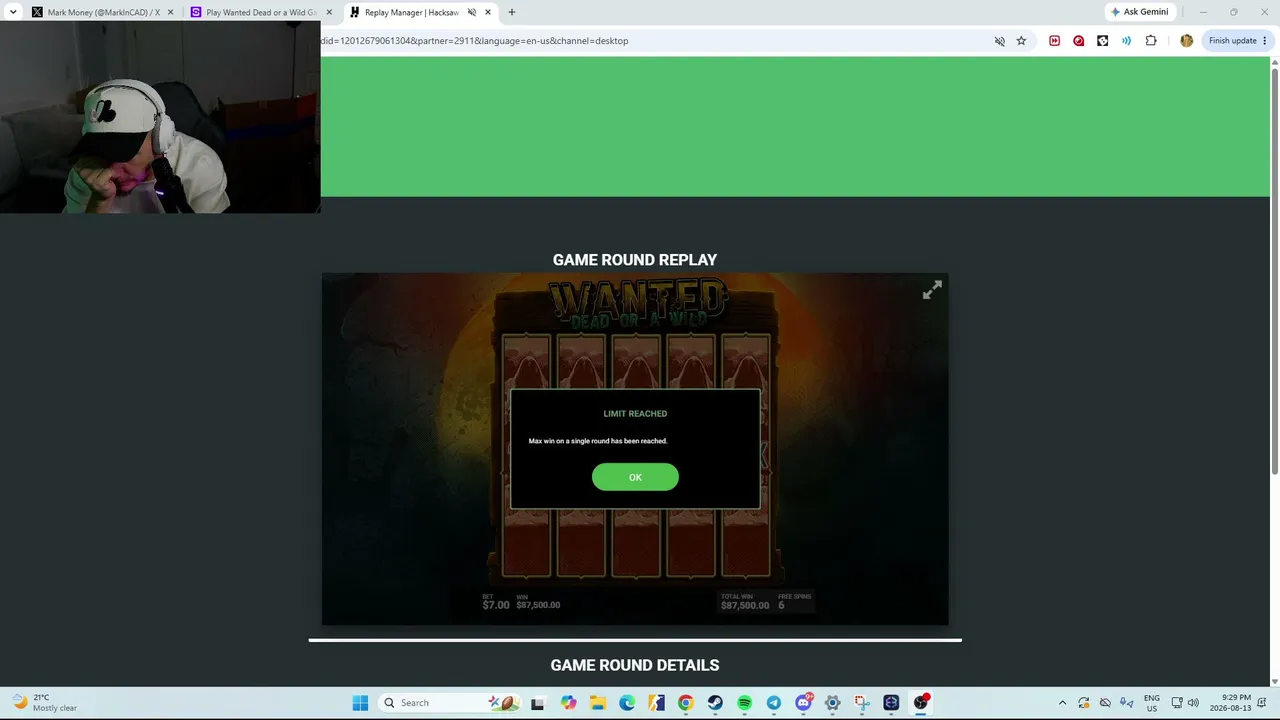Close the Replay Manager tab
Viewport: 1280px width, 720px height.
pyautogui.click(x=488, y=12)
